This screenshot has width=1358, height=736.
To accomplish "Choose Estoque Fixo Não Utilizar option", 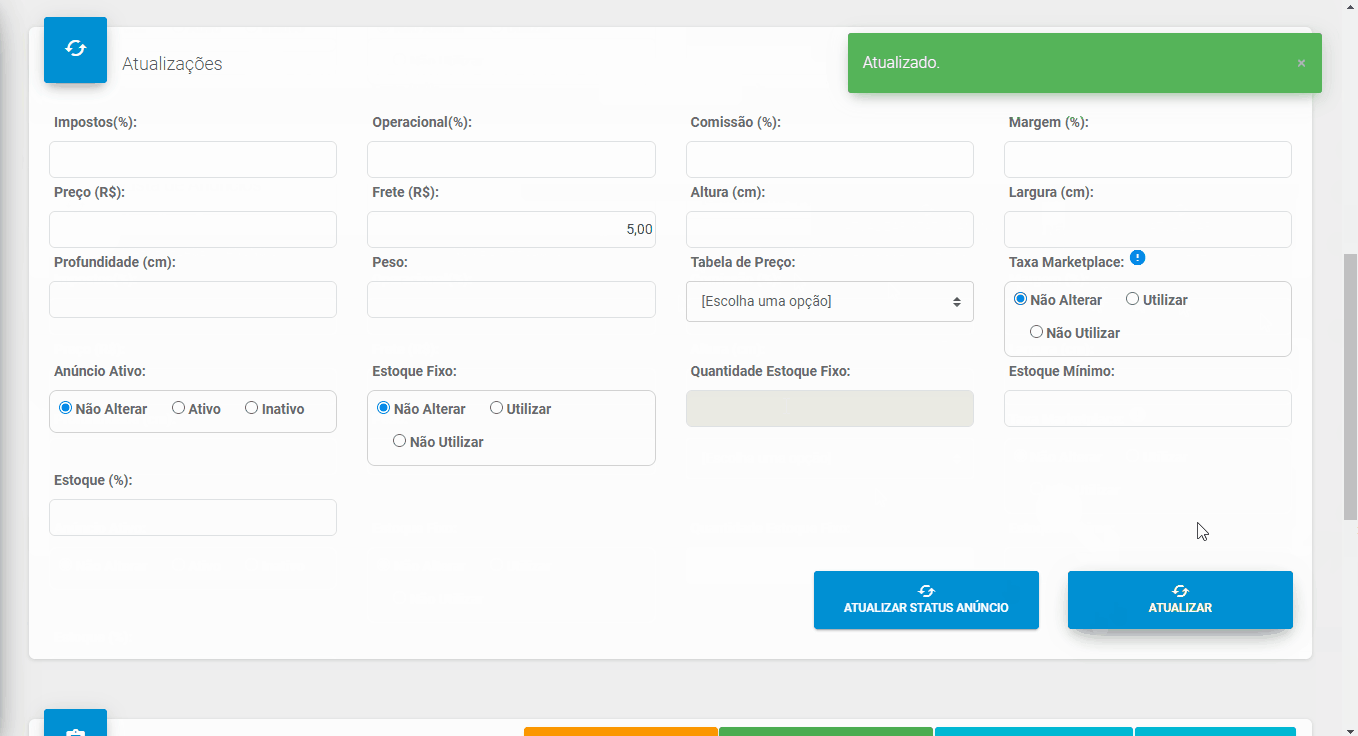I will pyautogui.click(x=399, y=441).
